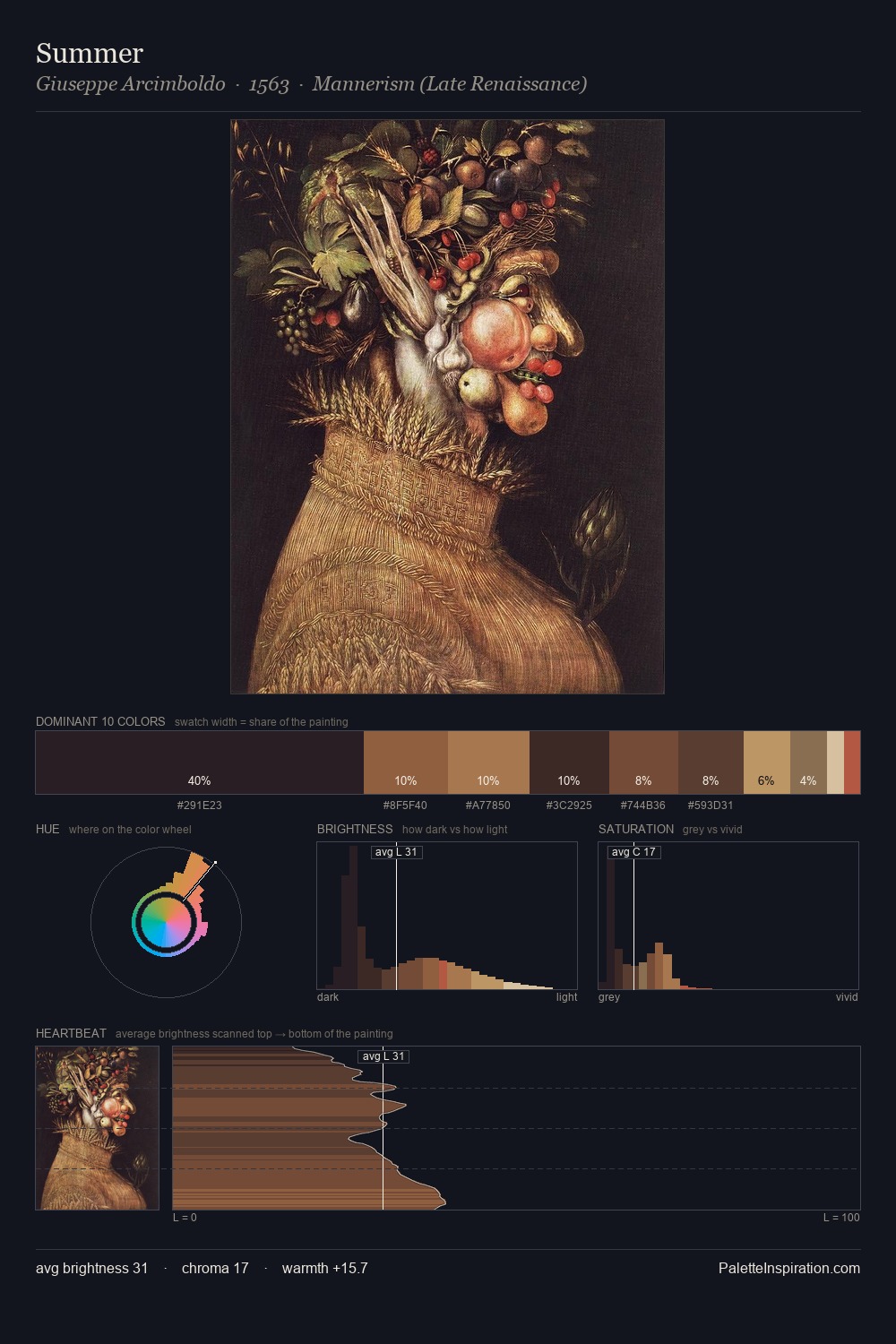
Task: Click 'chroma 17' footer stat
Action: [x=215, y=1268]
